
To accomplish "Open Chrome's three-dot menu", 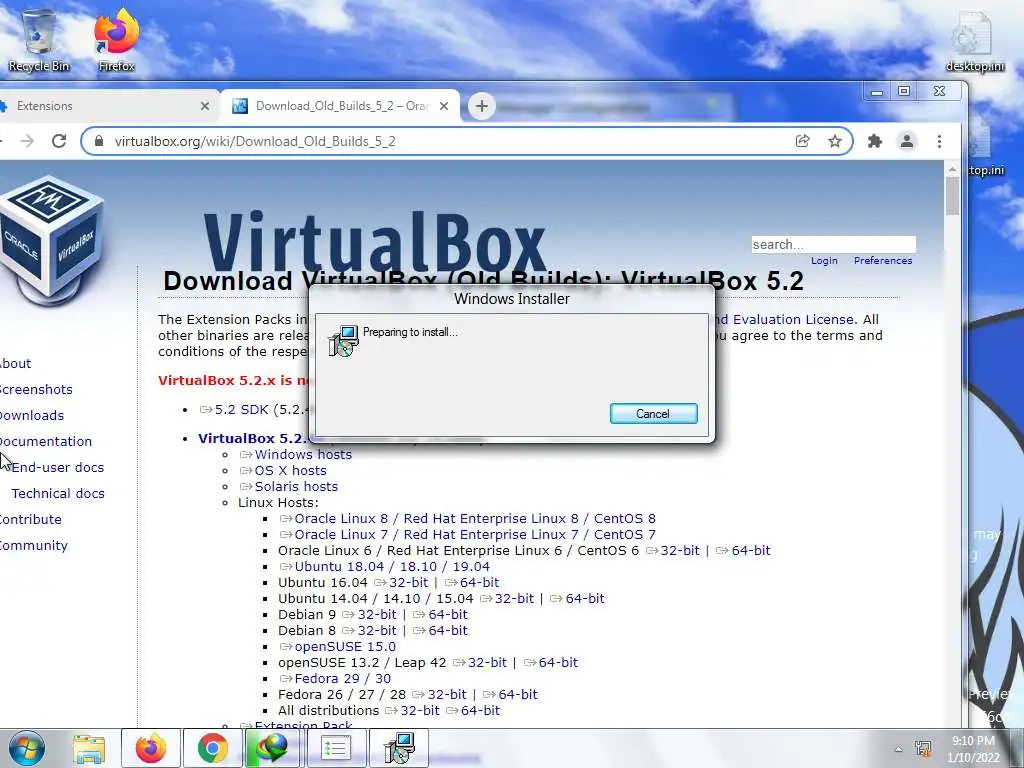I will tap(939, 141).
